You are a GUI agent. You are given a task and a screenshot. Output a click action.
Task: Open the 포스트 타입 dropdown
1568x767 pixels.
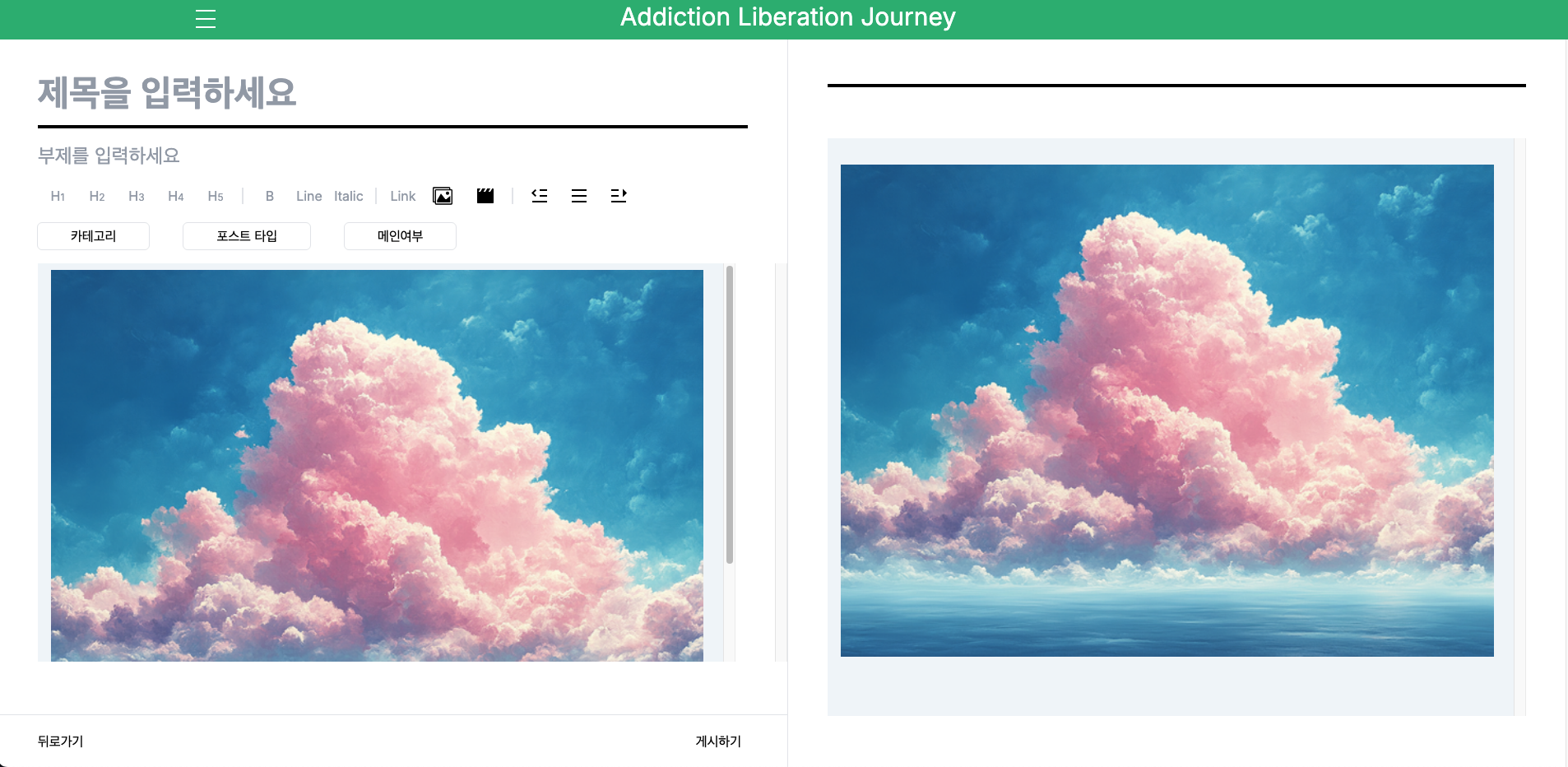pos(247,236)
